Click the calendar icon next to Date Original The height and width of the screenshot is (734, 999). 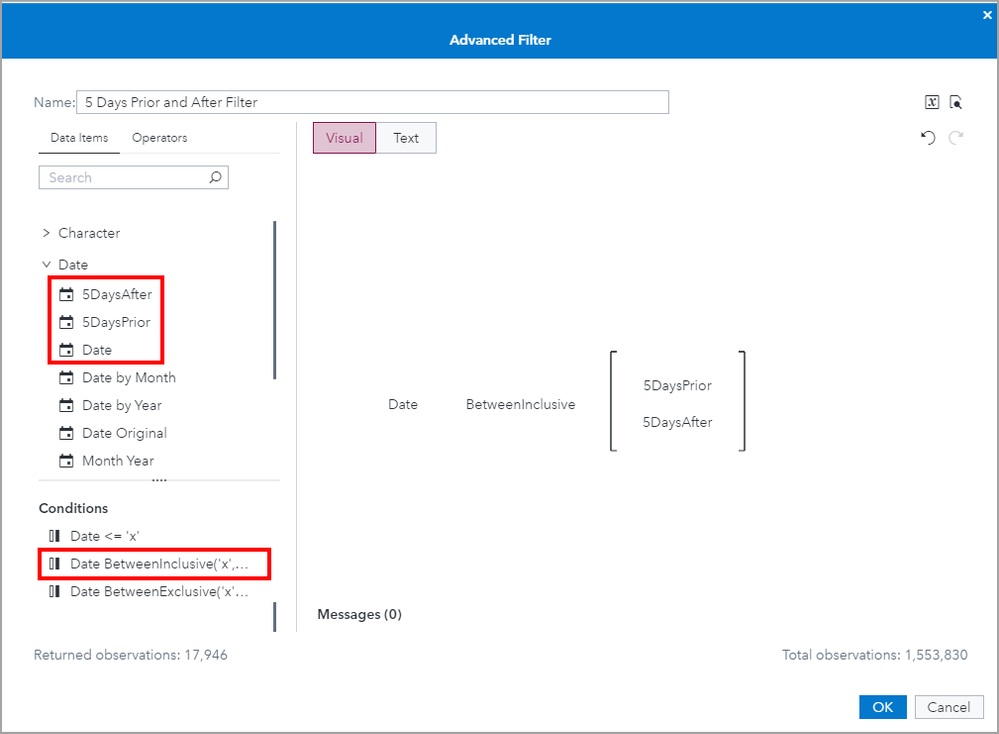[x=66, y=433]
